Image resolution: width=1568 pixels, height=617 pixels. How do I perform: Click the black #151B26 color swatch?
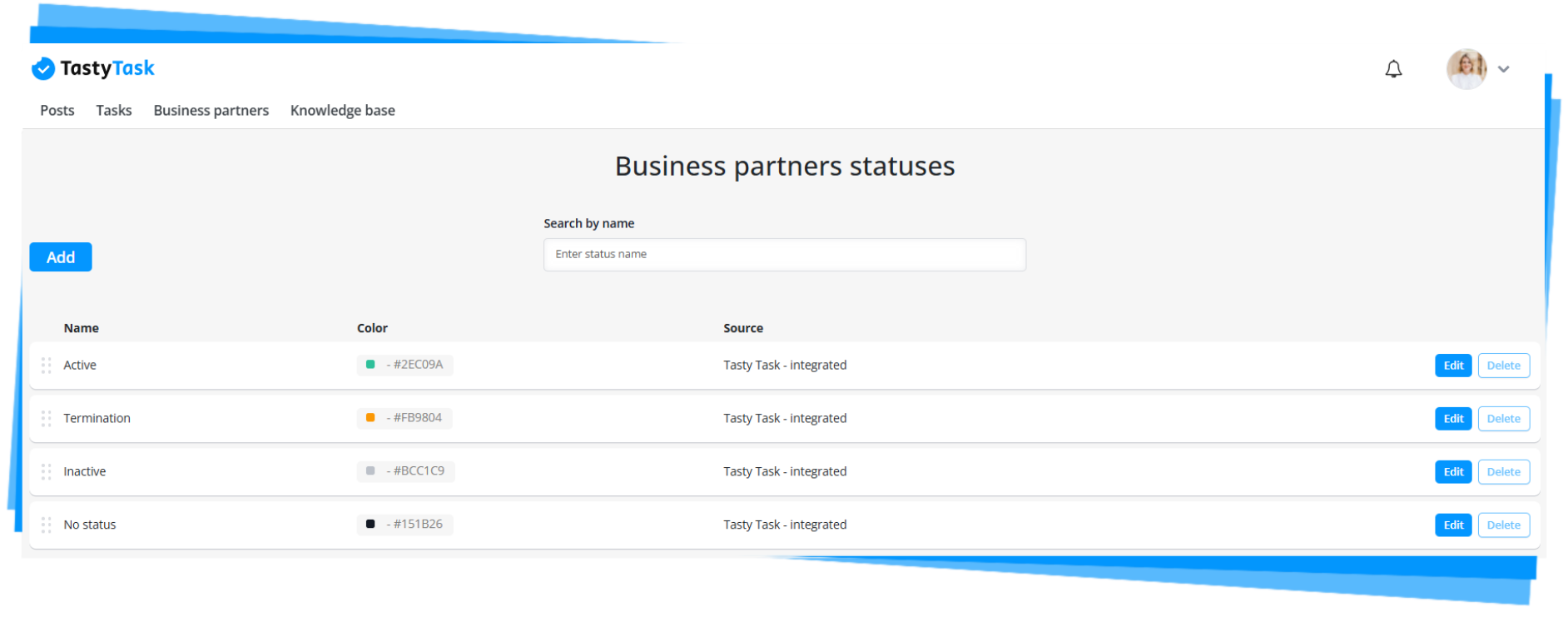tap(370, 525)
